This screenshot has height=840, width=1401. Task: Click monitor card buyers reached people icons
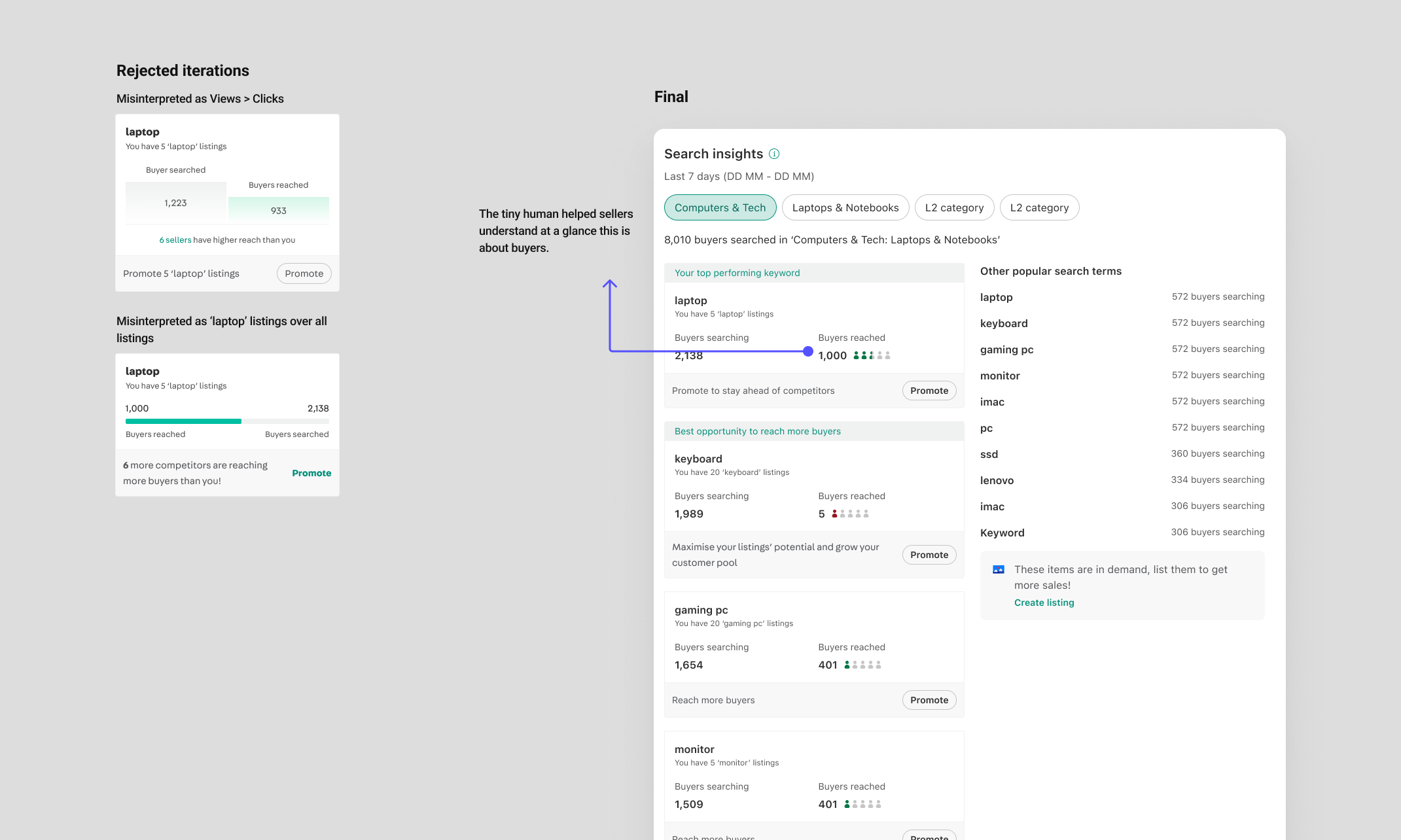click(862, 805)
